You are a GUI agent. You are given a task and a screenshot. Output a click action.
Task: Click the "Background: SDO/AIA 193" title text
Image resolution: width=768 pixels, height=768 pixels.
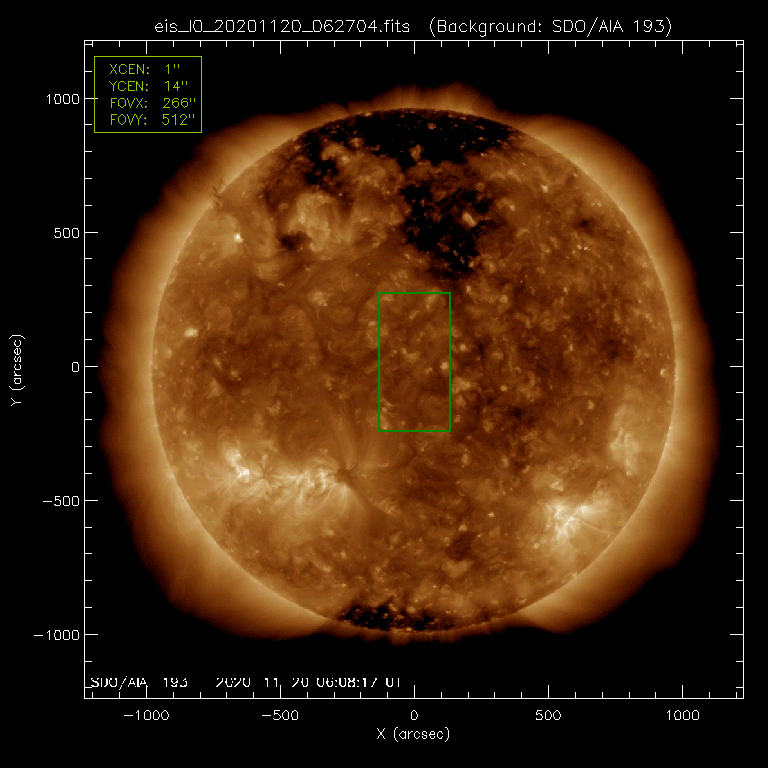pyautogui.click(x=550, y=25)
